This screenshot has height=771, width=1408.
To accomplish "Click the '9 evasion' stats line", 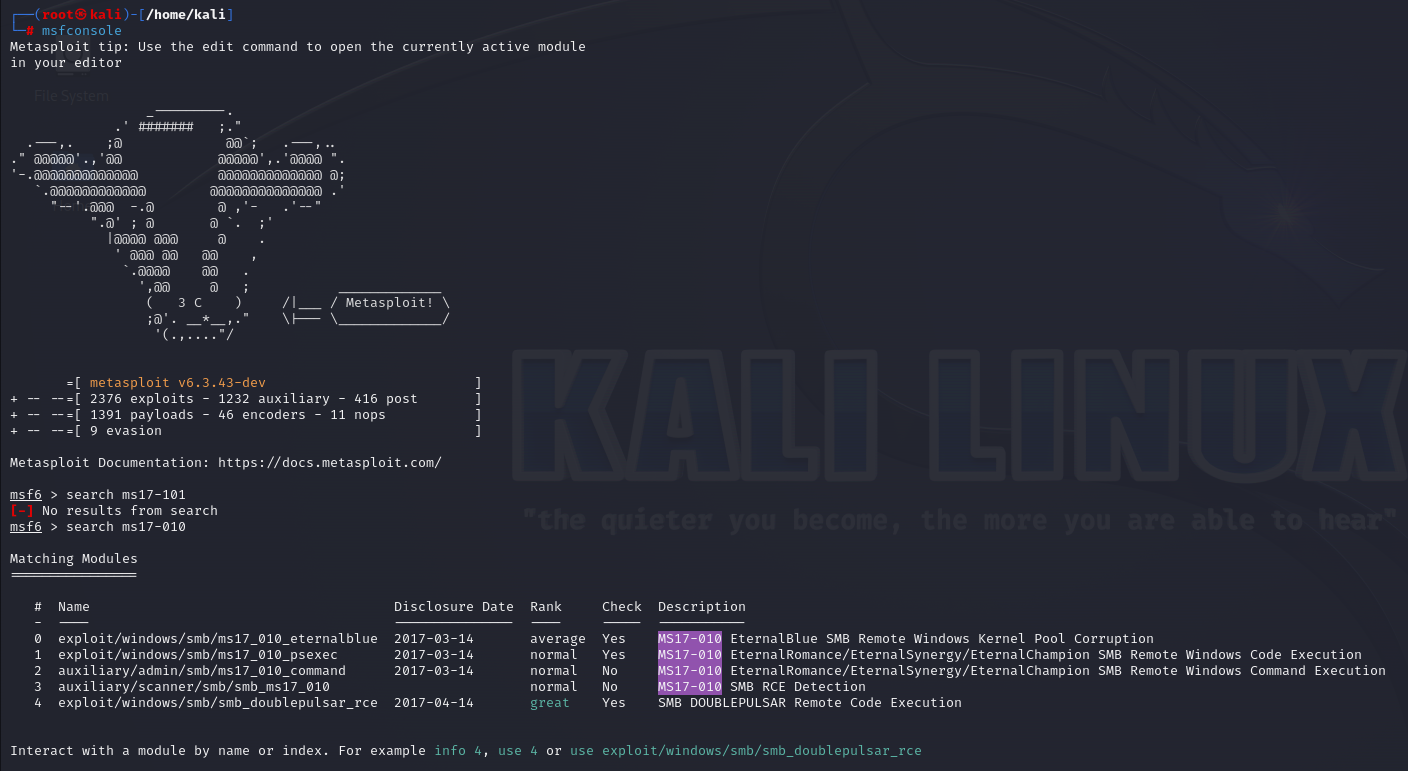I will tap(125, 431).
